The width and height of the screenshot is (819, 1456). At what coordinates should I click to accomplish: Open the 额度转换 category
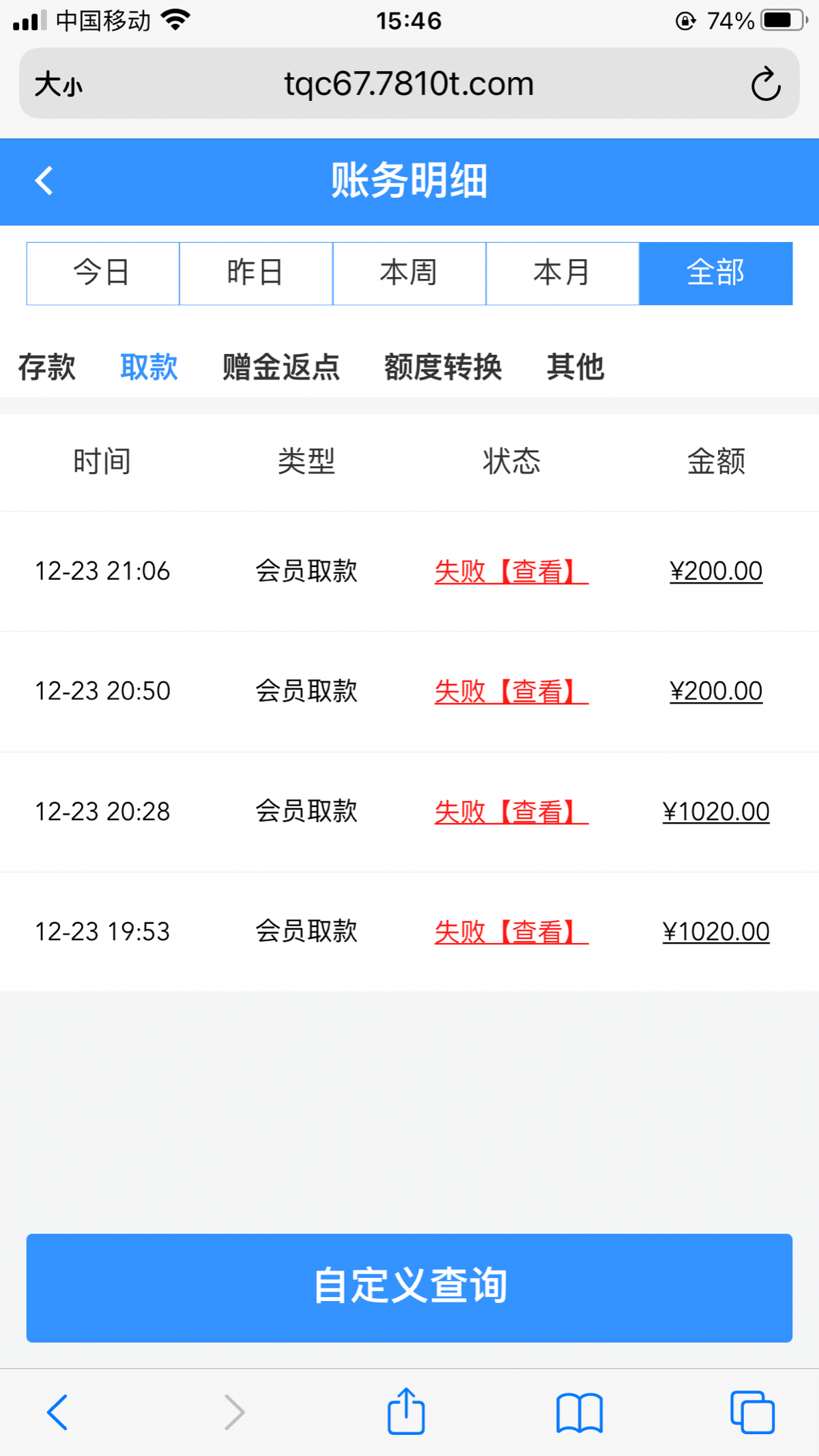pyautogui.click(x=443, y=367)
